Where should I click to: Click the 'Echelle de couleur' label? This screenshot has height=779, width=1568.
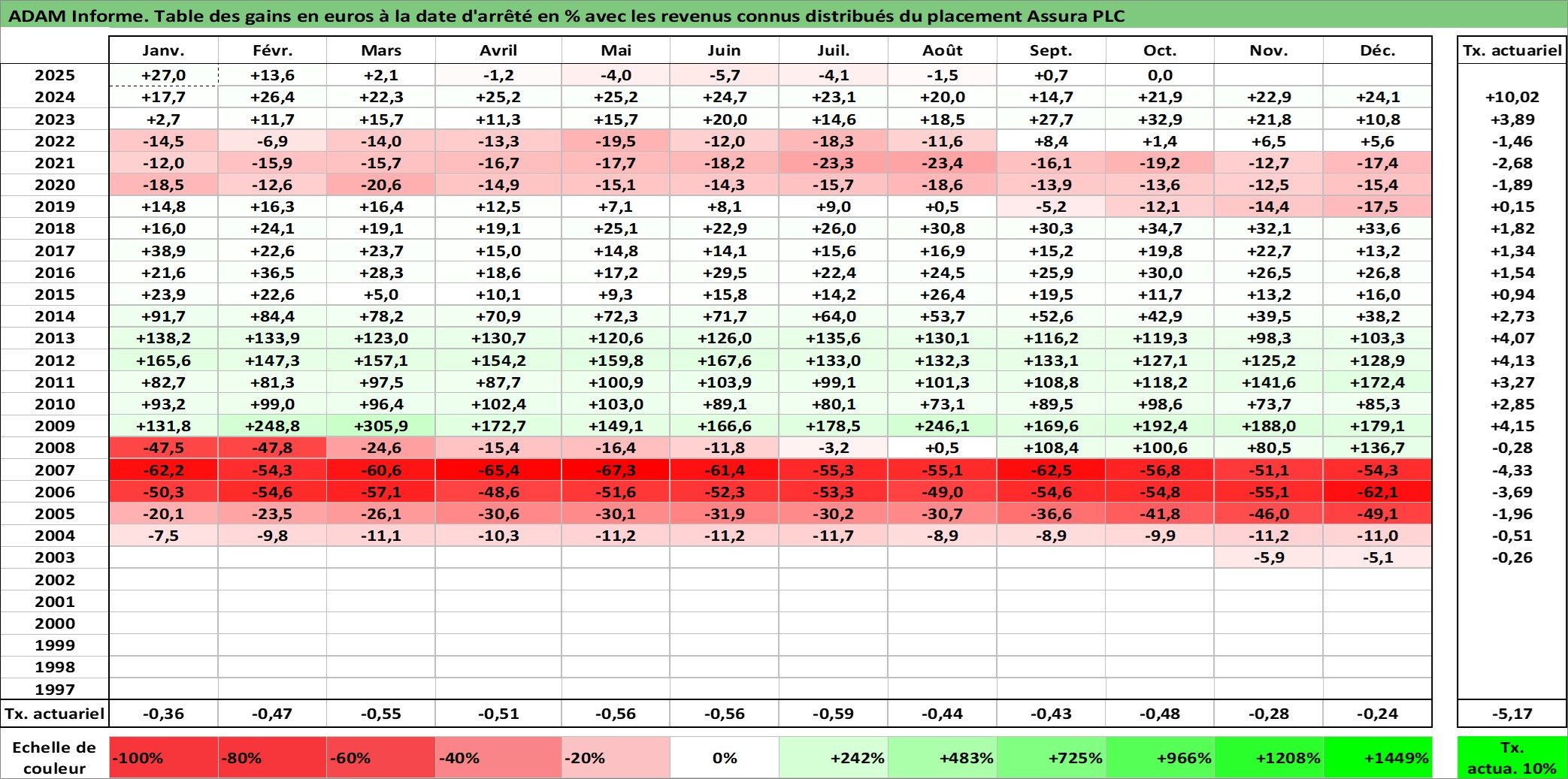pyautogui.click(x=54, y=757)
